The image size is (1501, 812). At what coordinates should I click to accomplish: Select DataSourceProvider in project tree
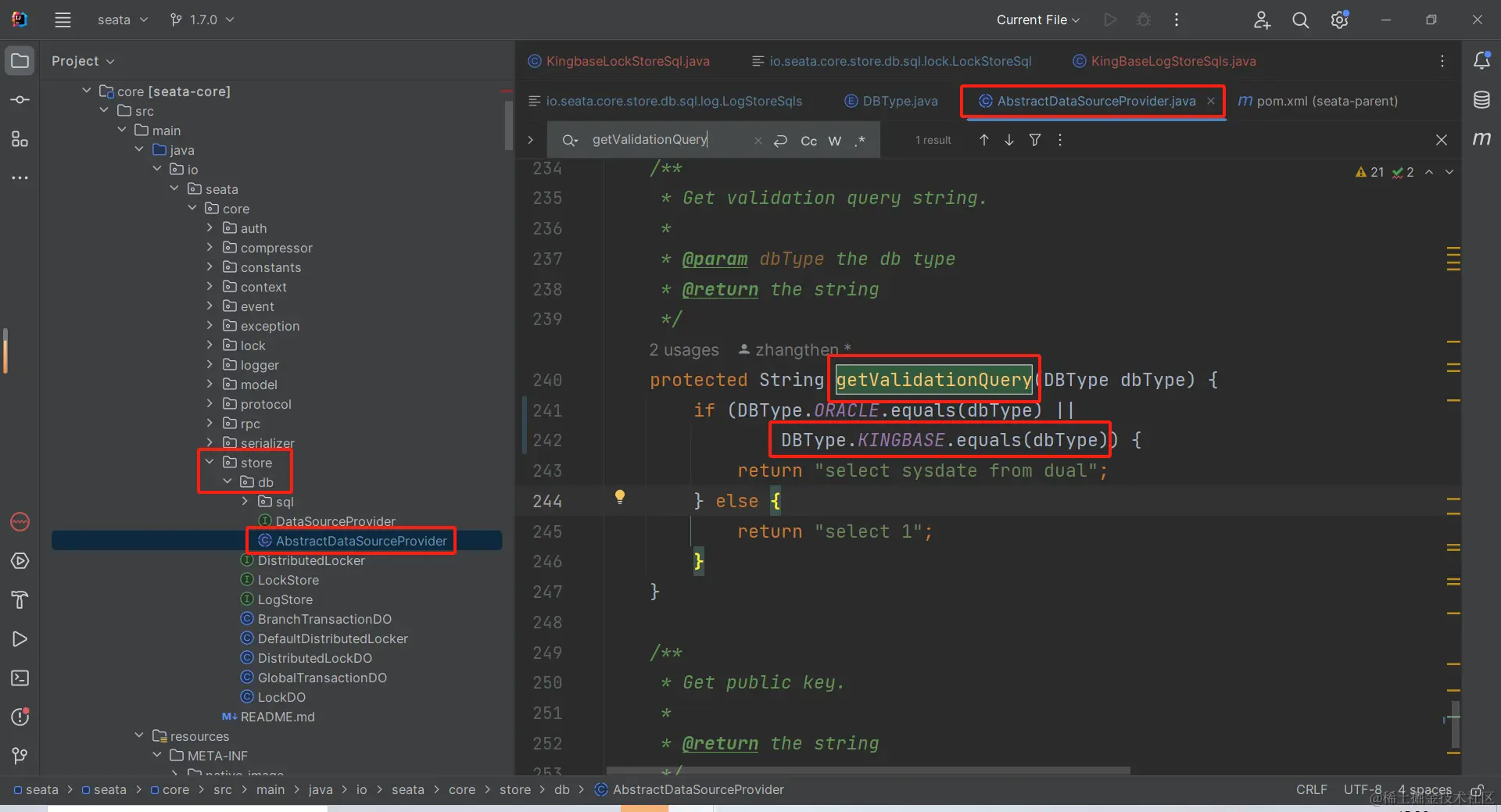coord(335,521)
